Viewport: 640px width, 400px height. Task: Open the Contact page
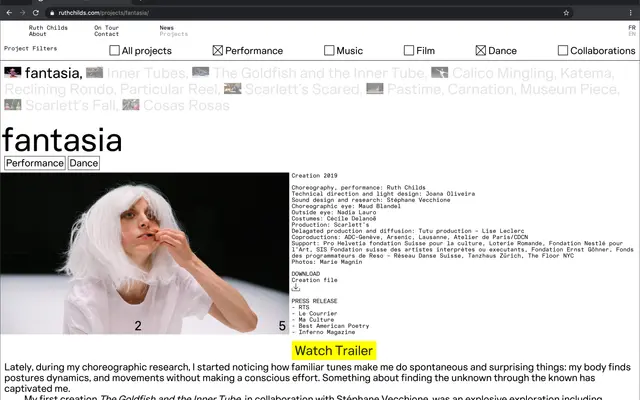point(107,34)
